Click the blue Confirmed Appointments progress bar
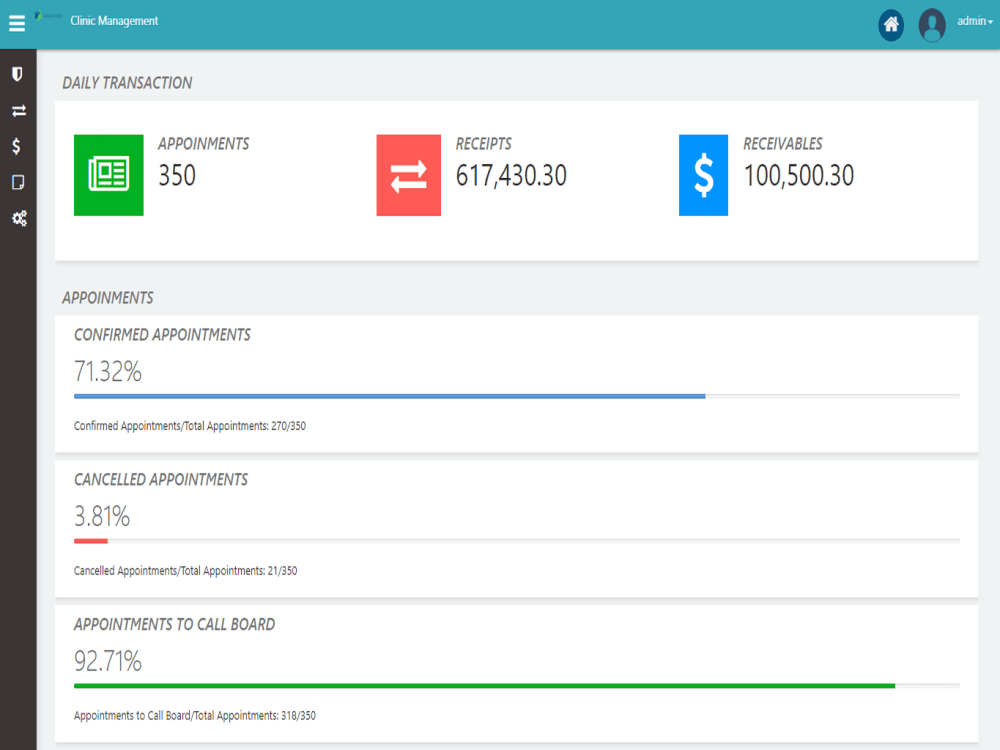This screenshot has width=1000, height=750. (x=390, y=396)
